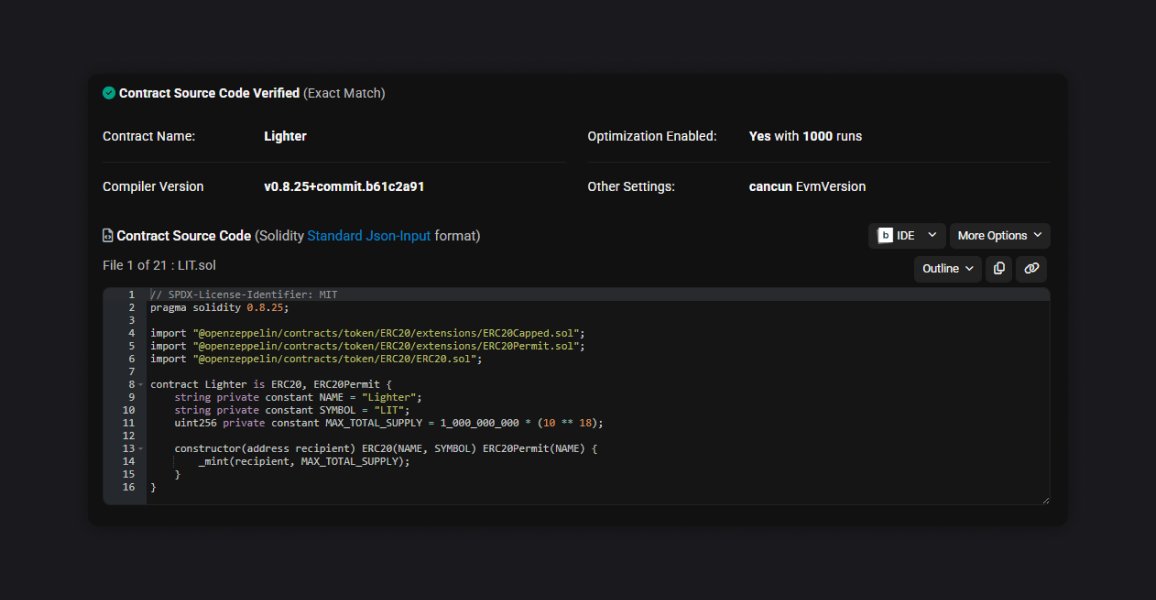Click the 'Compiler Version' label
Screen dimensions: 1156x600
(x=153, y=186)
